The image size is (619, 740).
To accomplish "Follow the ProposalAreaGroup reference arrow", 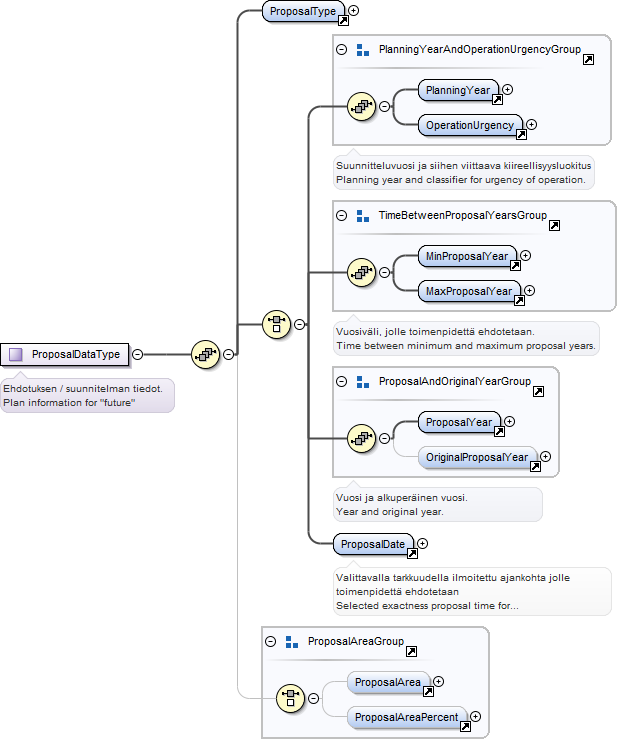I will pos(411,652).
